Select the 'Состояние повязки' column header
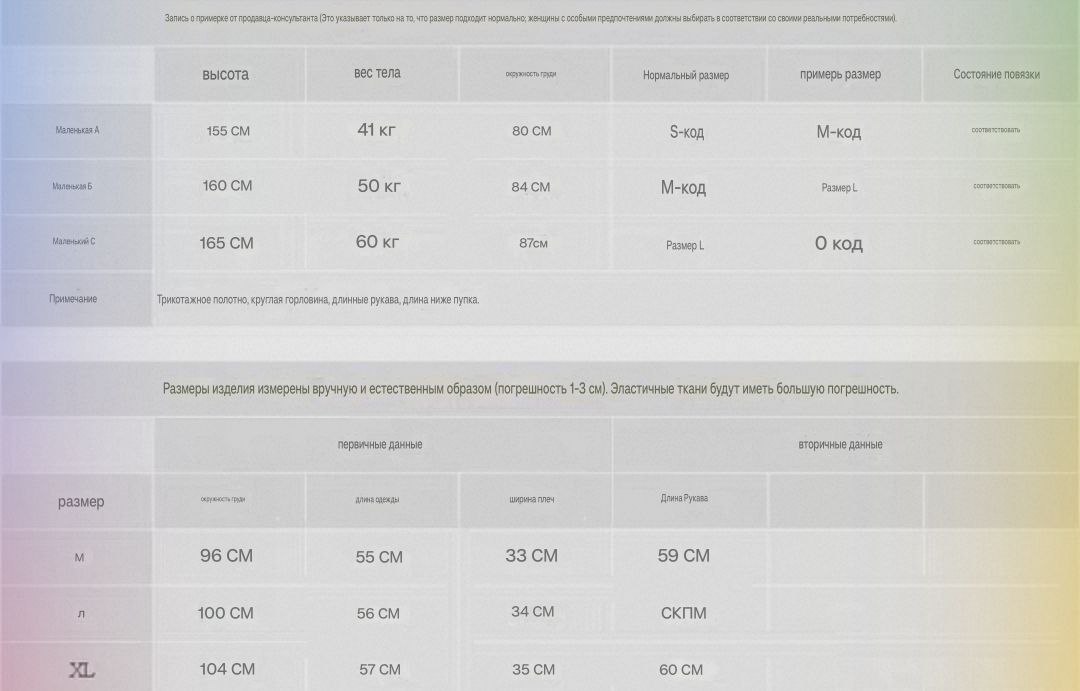The width and height of the screenshot is (1080, 691). tap(996, 75)
